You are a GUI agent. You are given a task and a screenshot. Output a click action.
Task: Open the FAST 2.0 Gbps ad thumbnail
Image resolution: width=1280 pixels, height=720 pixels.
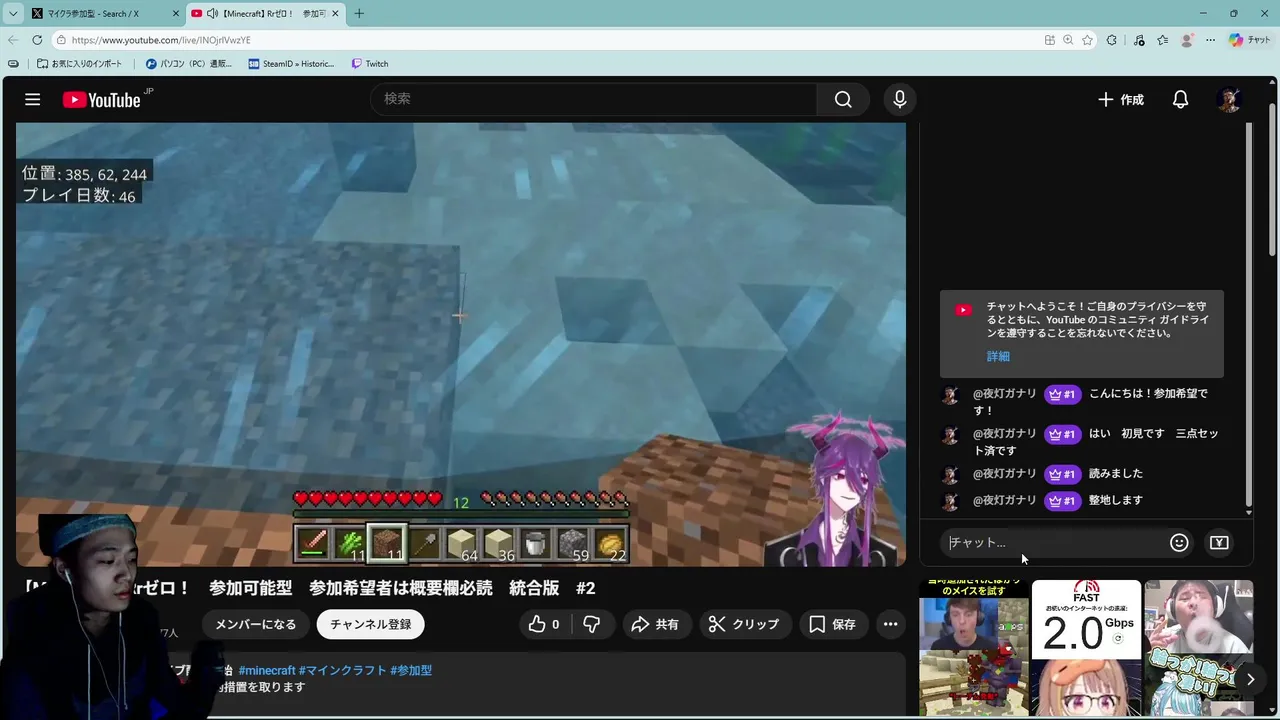click(1086, 648)
